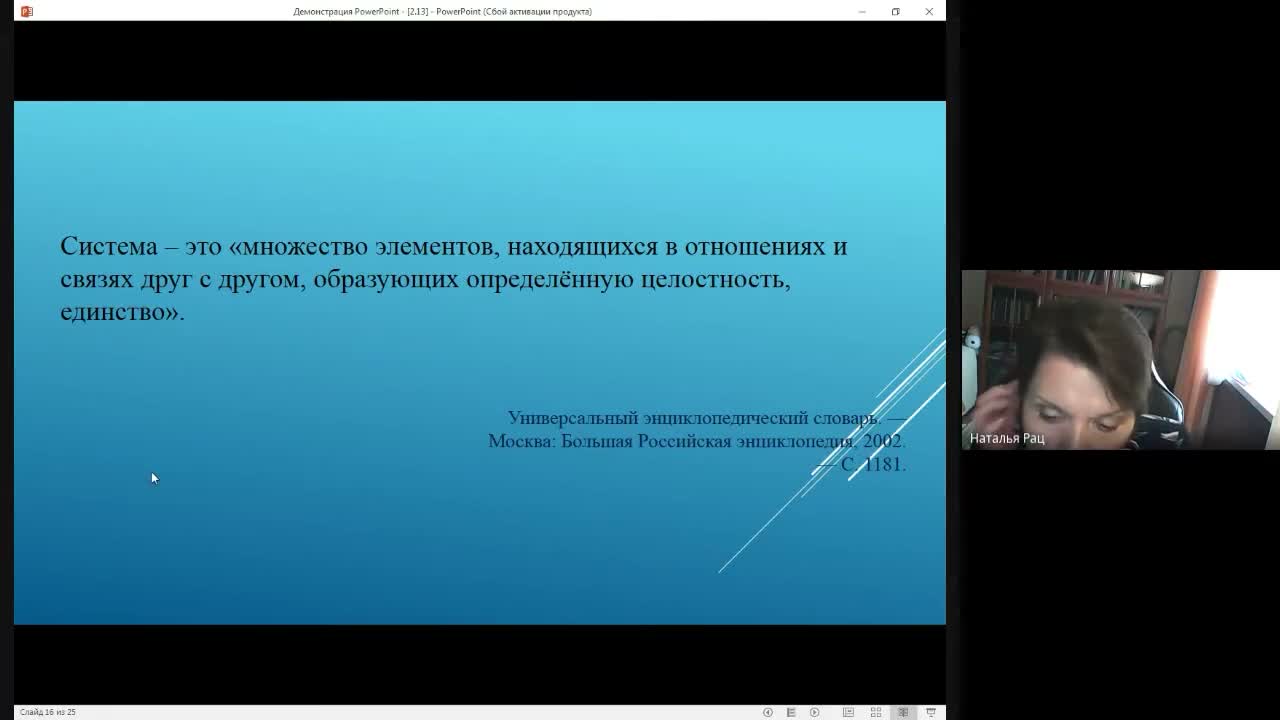Screen dimensions: 1280x720
Task: Click the 'Наталья Рац' name label
Action: pyautogui.click(x=1007, y=438)
